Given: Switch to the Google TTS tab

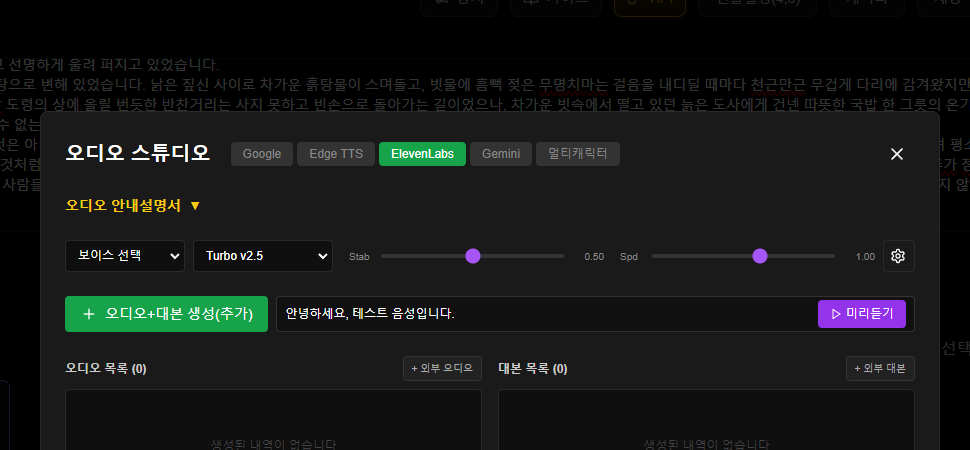Looking at the screenshot, I should 261,154.
